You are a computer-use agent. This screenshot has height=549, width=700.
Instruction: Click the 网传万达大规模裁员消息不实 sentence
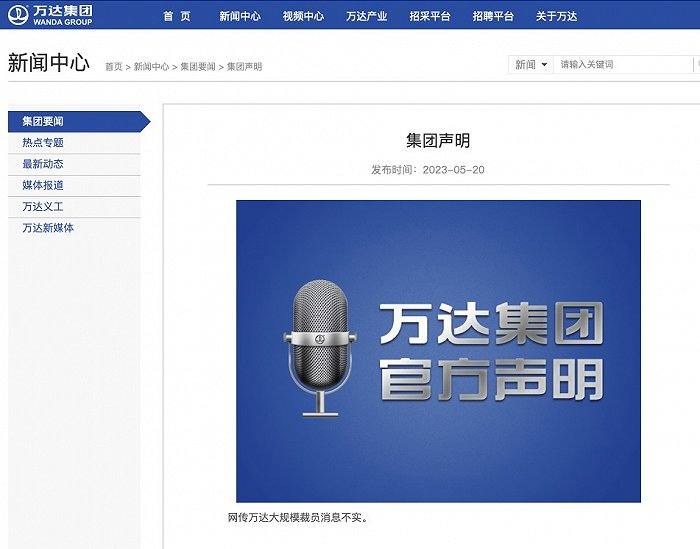coord(298,518)
